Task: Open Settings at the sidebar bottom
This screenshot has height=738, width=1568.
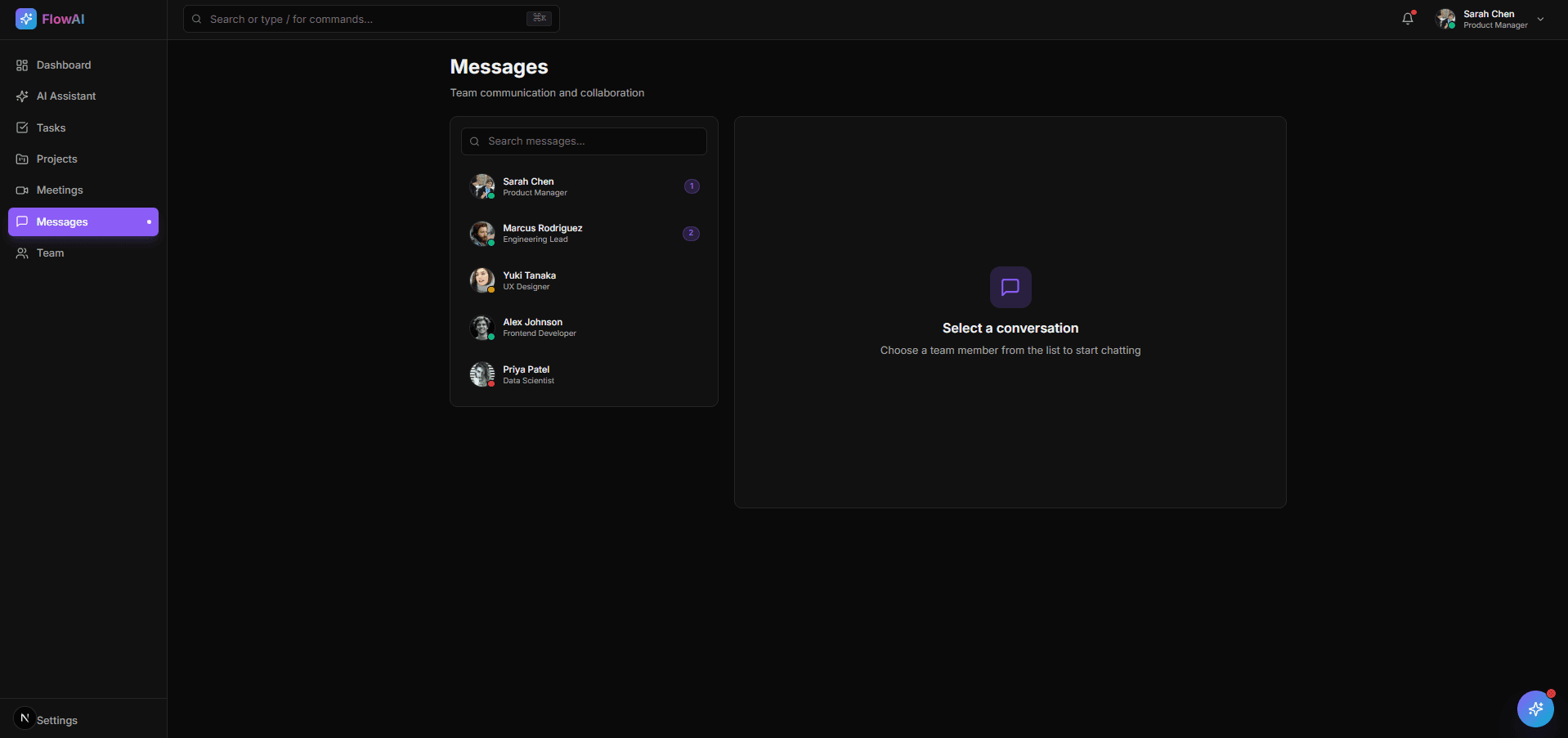Action: [56, 720]
